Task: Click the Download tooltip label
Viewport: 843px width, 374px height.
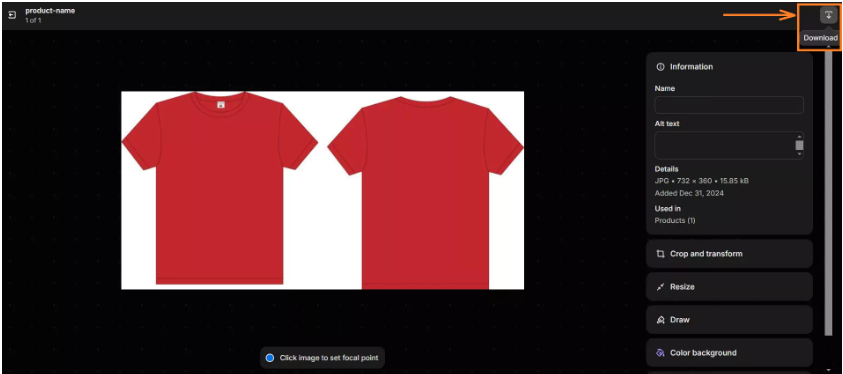Action: 820,38
